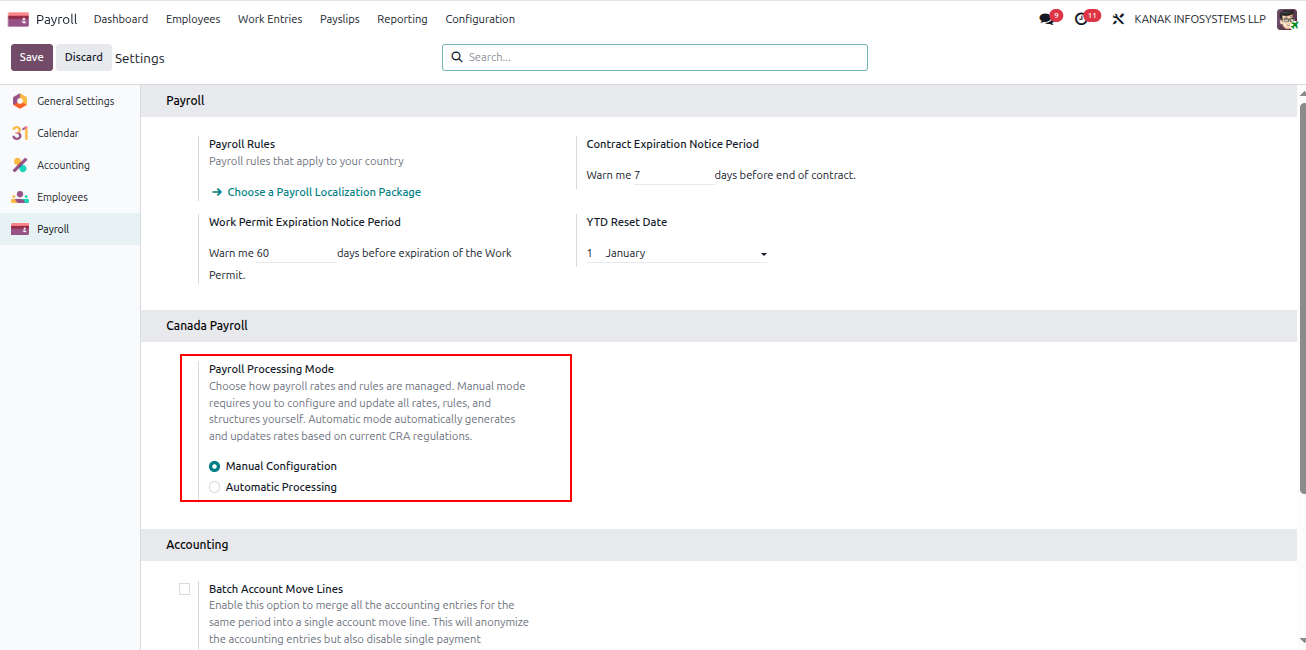The width and height of the screenshot is (1306, 650).
Task: Focus the settings Search field
Action: point(655,57)
